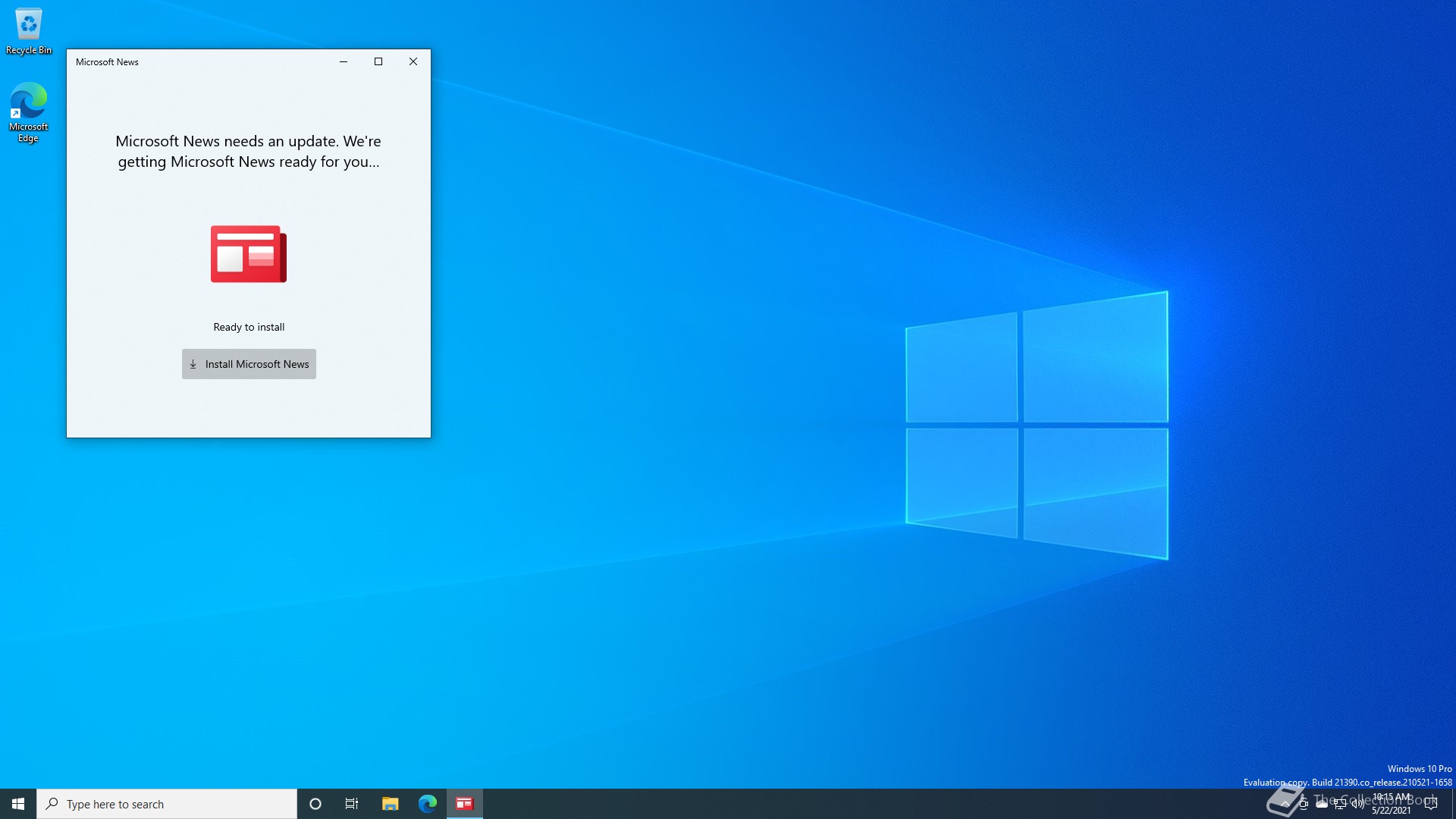Launch File Explorer from taskbar
This screenshot has width=1456, height=819.
tap(390, 804)
